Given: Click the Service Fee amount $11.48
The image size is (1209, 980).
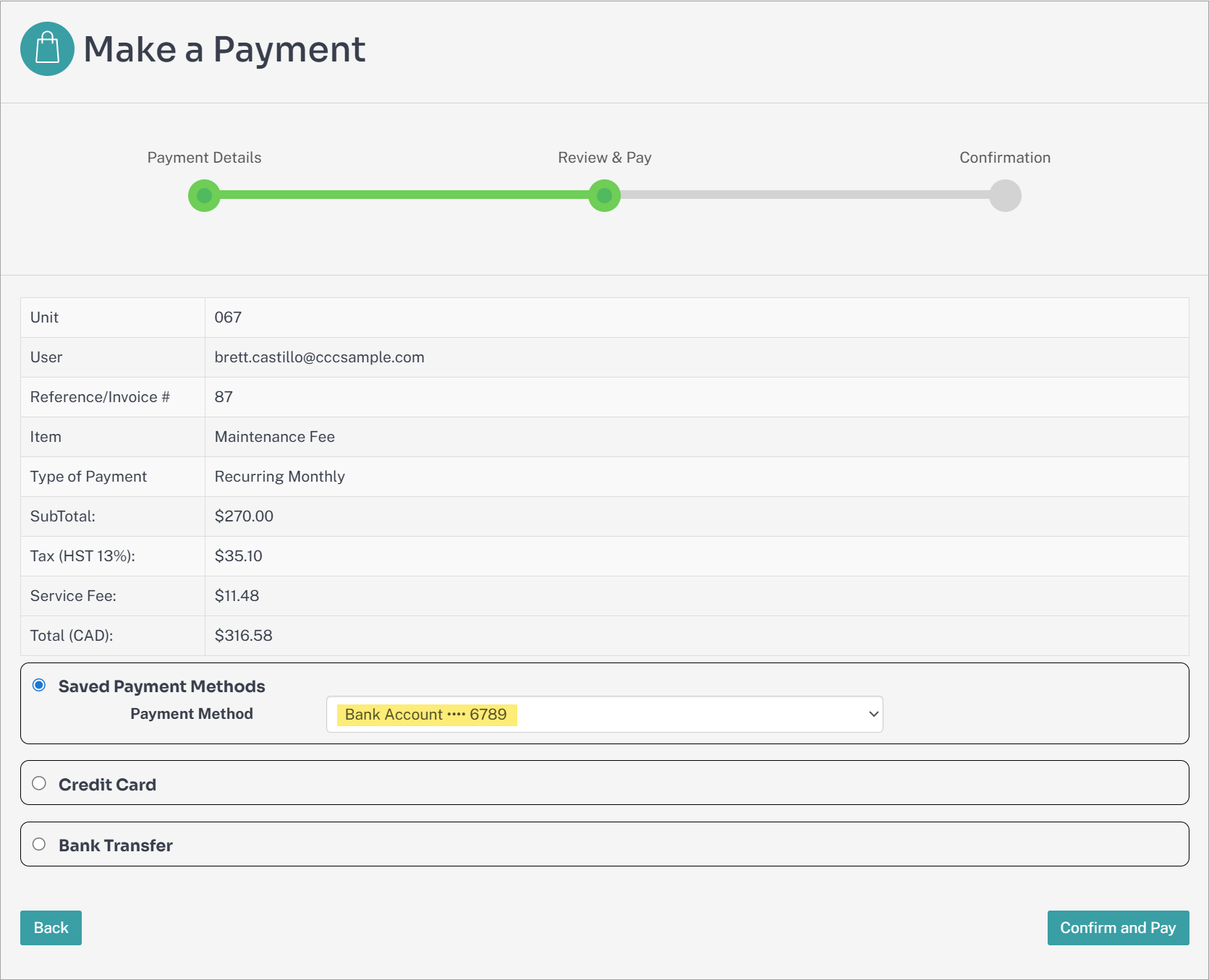Looking at the screenshot, I should [x=237, y=596].
